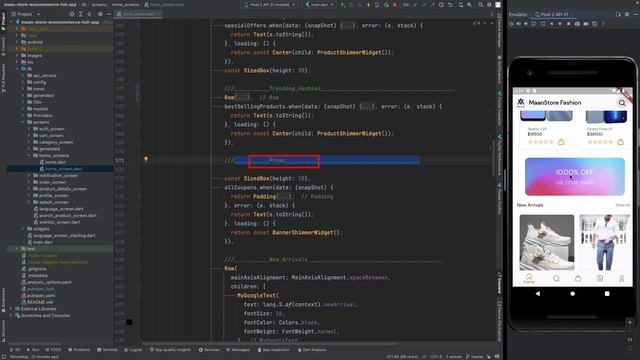640x360 pixels.
Task: Open the Project panel gear options
Action: [x=100, y=14]
